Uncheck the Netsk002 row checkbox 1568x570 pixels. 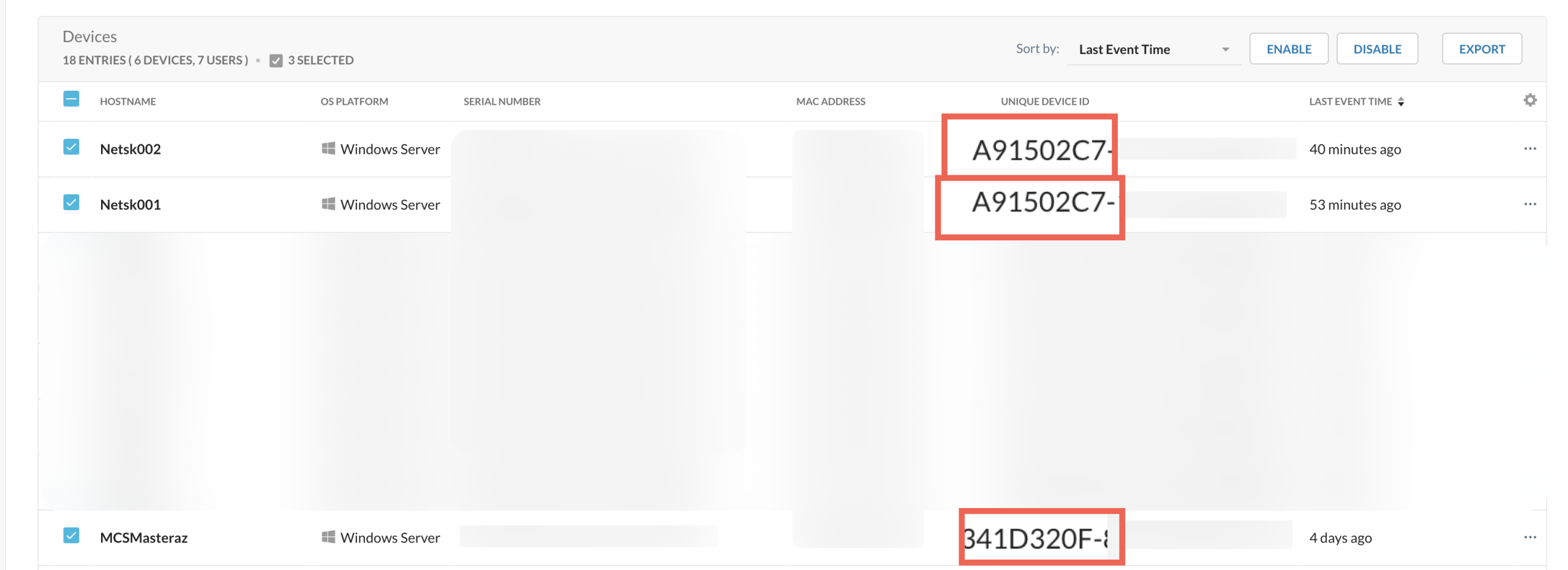pos(71,147)
